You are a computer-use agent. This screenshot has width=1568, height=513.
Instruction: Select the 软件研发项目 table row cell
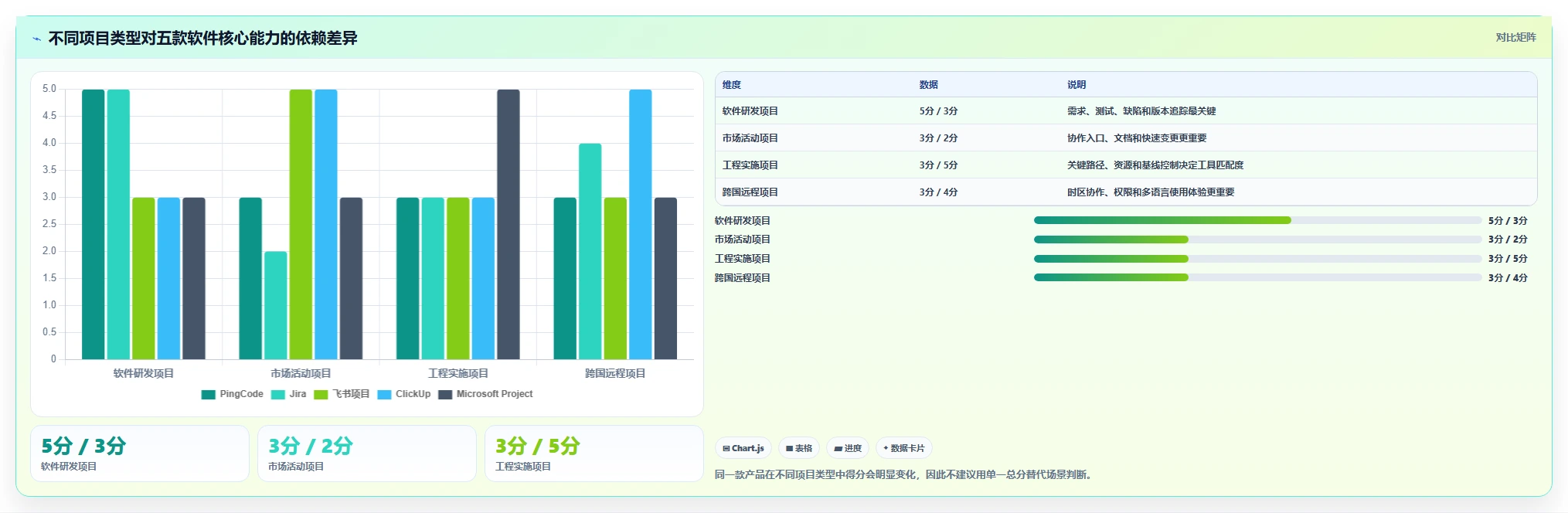coord(750,111)
